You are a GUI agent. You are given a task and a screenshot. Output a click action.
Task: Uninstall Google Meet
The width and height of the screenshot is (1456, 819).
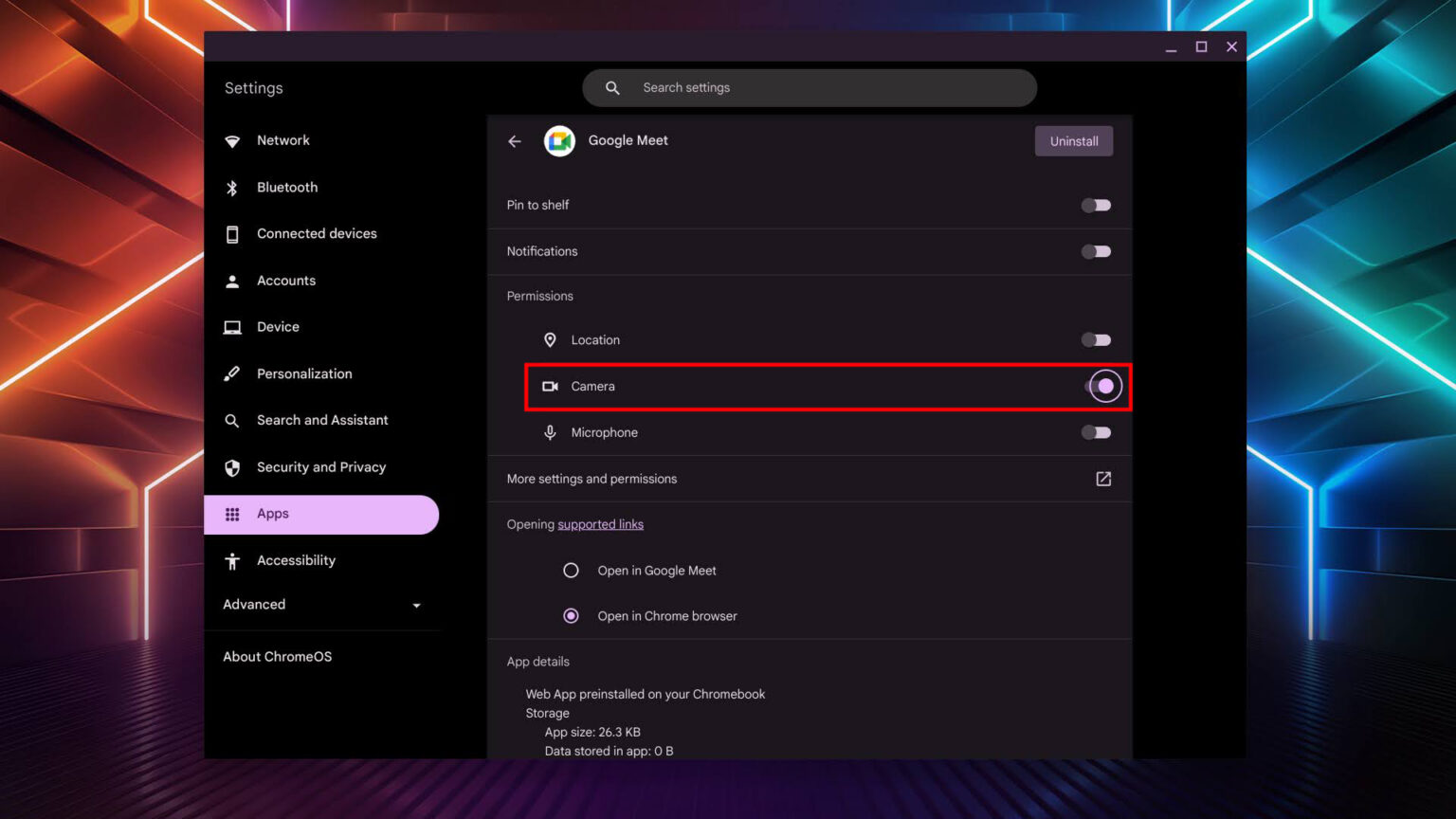click(x=1073, y=140)
